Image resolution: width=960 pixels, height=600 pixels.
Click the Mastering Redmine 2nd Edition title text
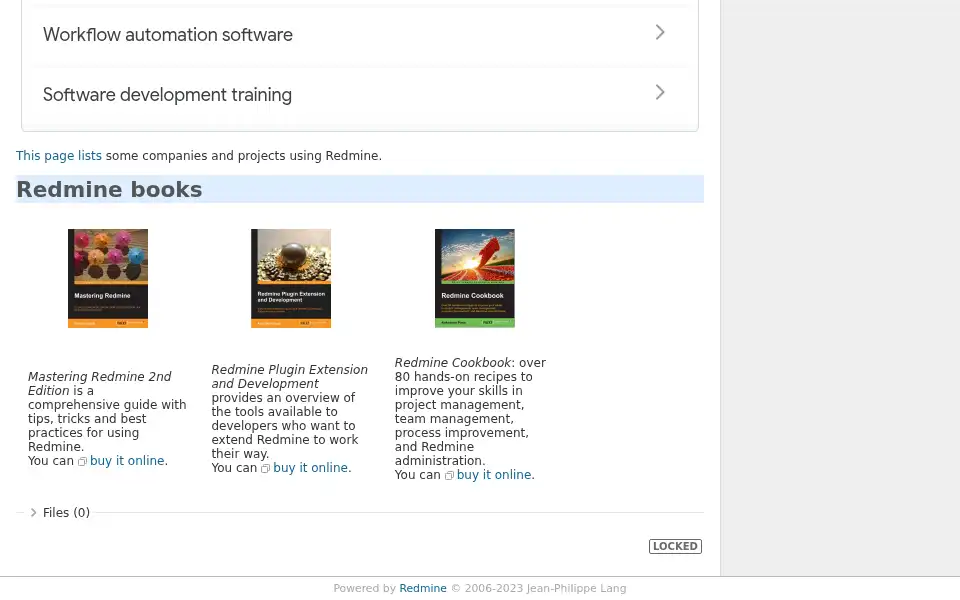click(x=99, y=383)
